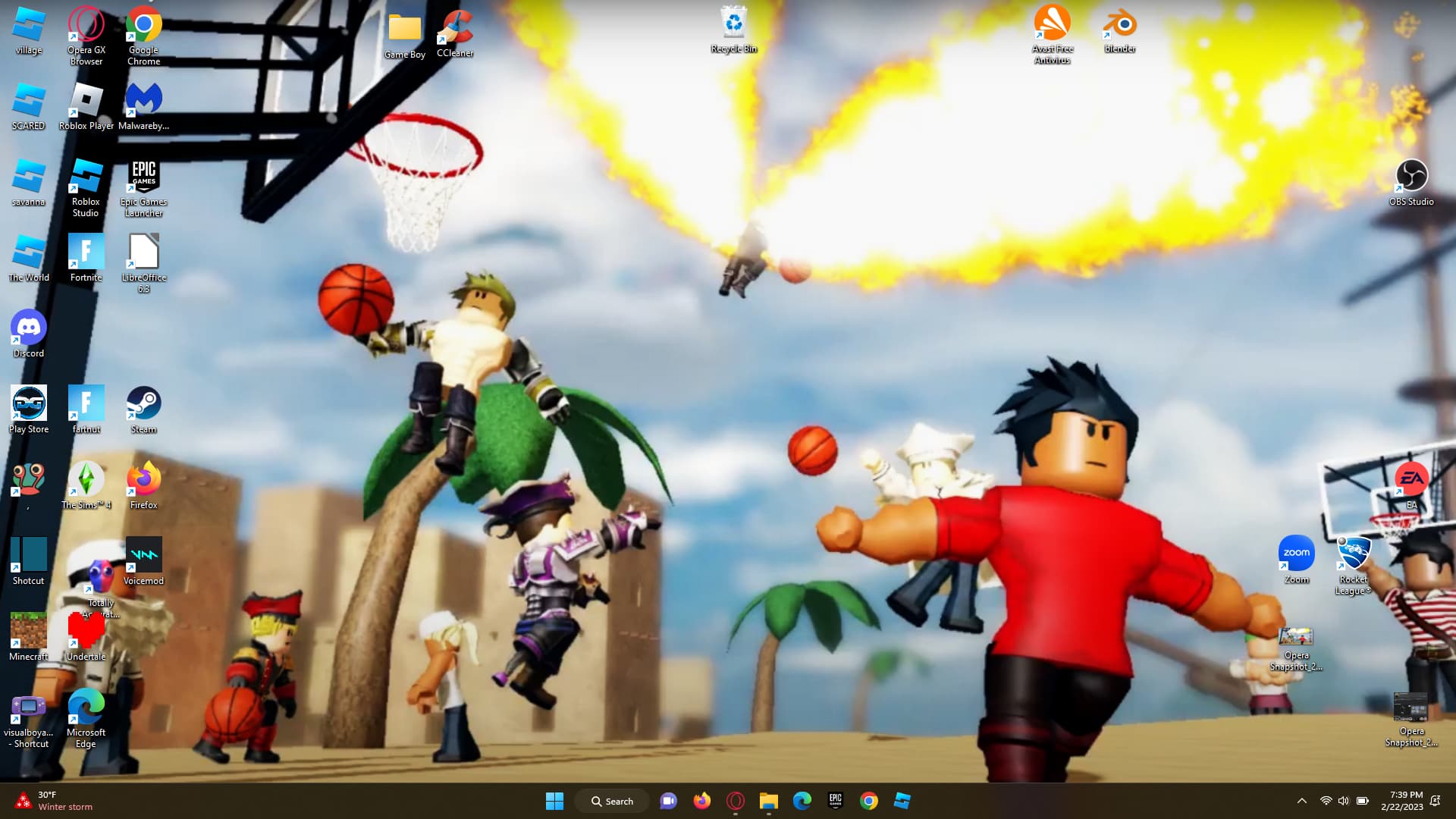Launch Roblox Player
Image resolution: width=1456 pixels, height=819 pixels.
86,107
